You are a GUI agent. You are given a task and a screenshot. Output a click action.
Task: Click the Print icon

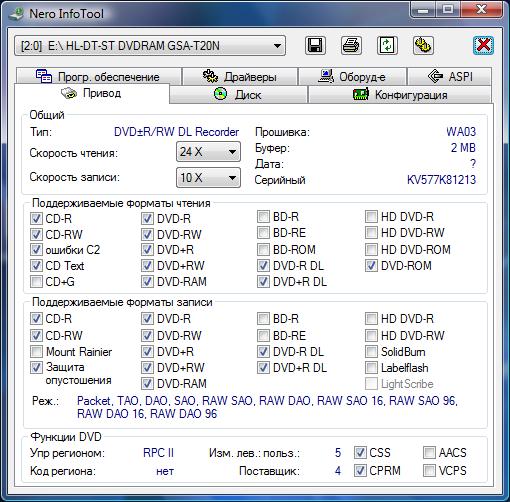coord(351,45)
